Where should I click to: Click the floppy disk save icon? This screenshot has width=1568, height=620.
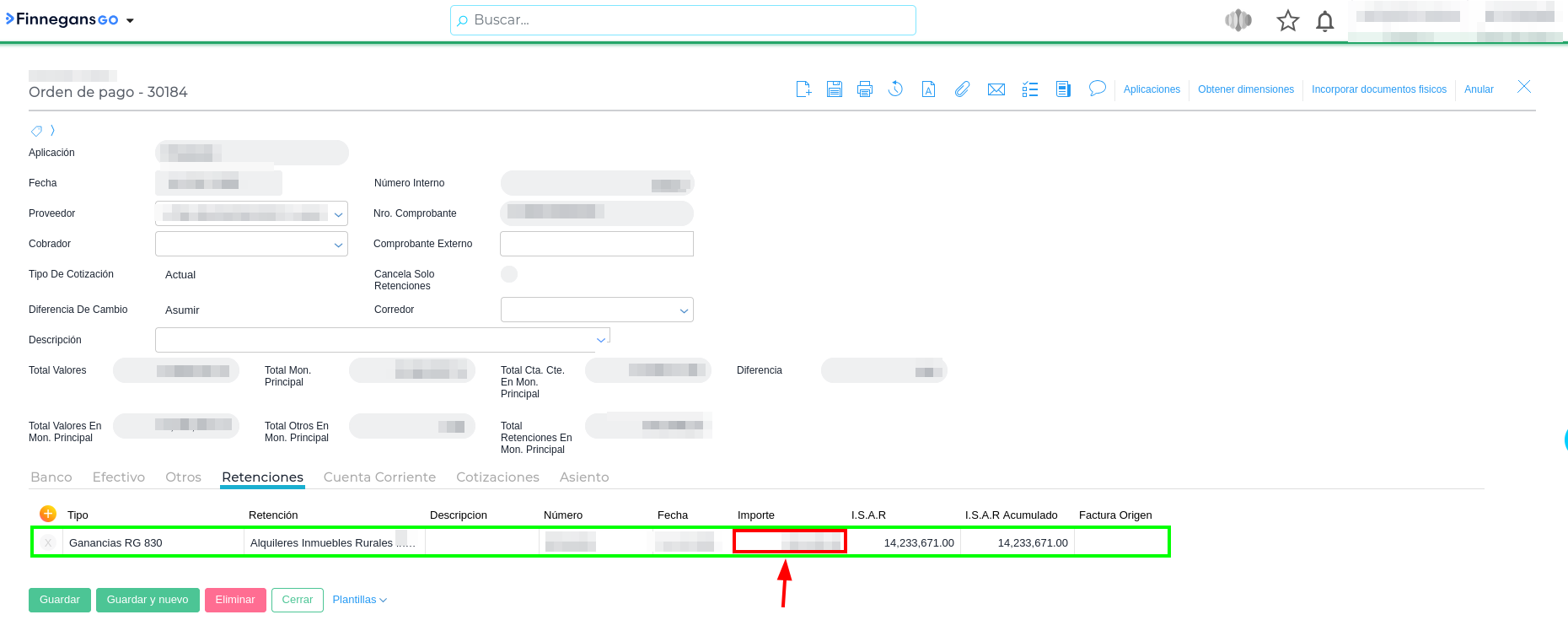pyautogui.click(x=835, y=89)
